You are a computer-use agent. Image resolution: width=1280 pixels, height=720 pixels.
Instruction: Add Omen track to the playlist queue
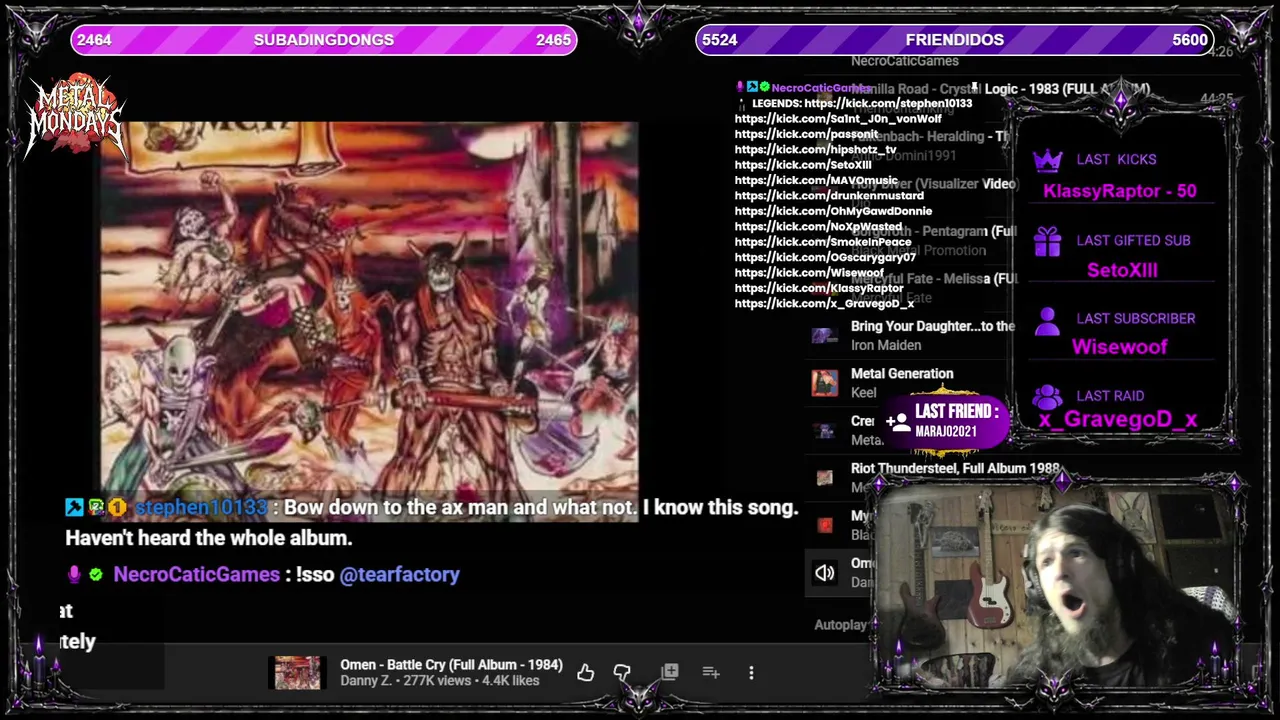click(711, 673)
